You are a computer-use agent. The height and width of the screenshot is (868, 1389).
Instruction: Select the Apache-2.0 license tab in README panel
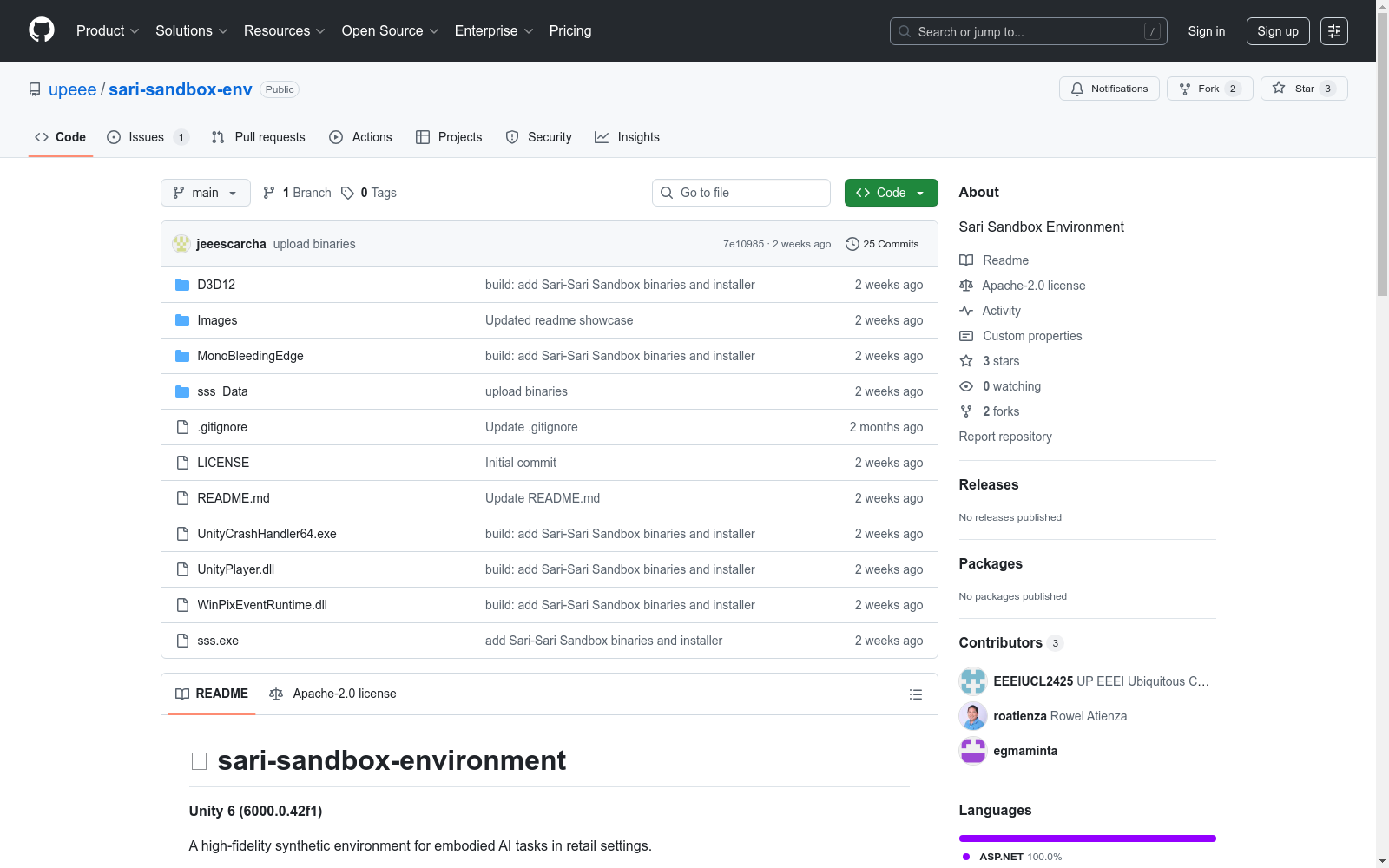point(333,694)
